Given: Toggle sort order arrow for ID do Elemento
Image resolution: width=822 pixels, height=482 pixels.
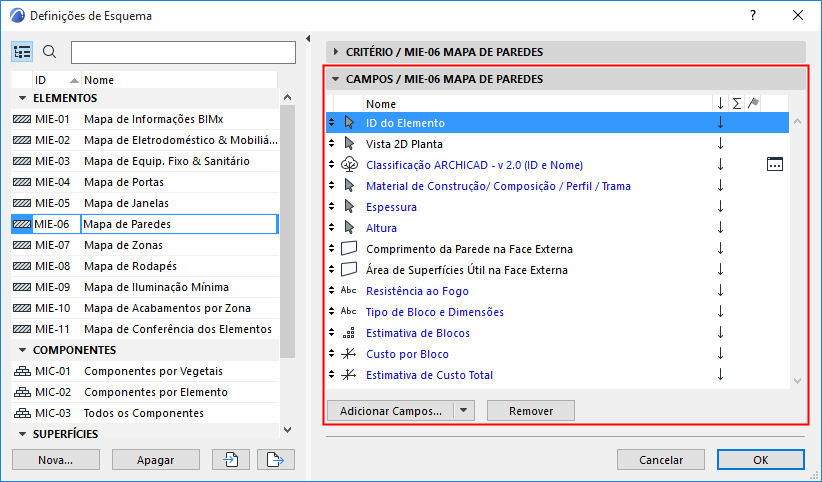Looking at the screenshot, I should 720,123.
